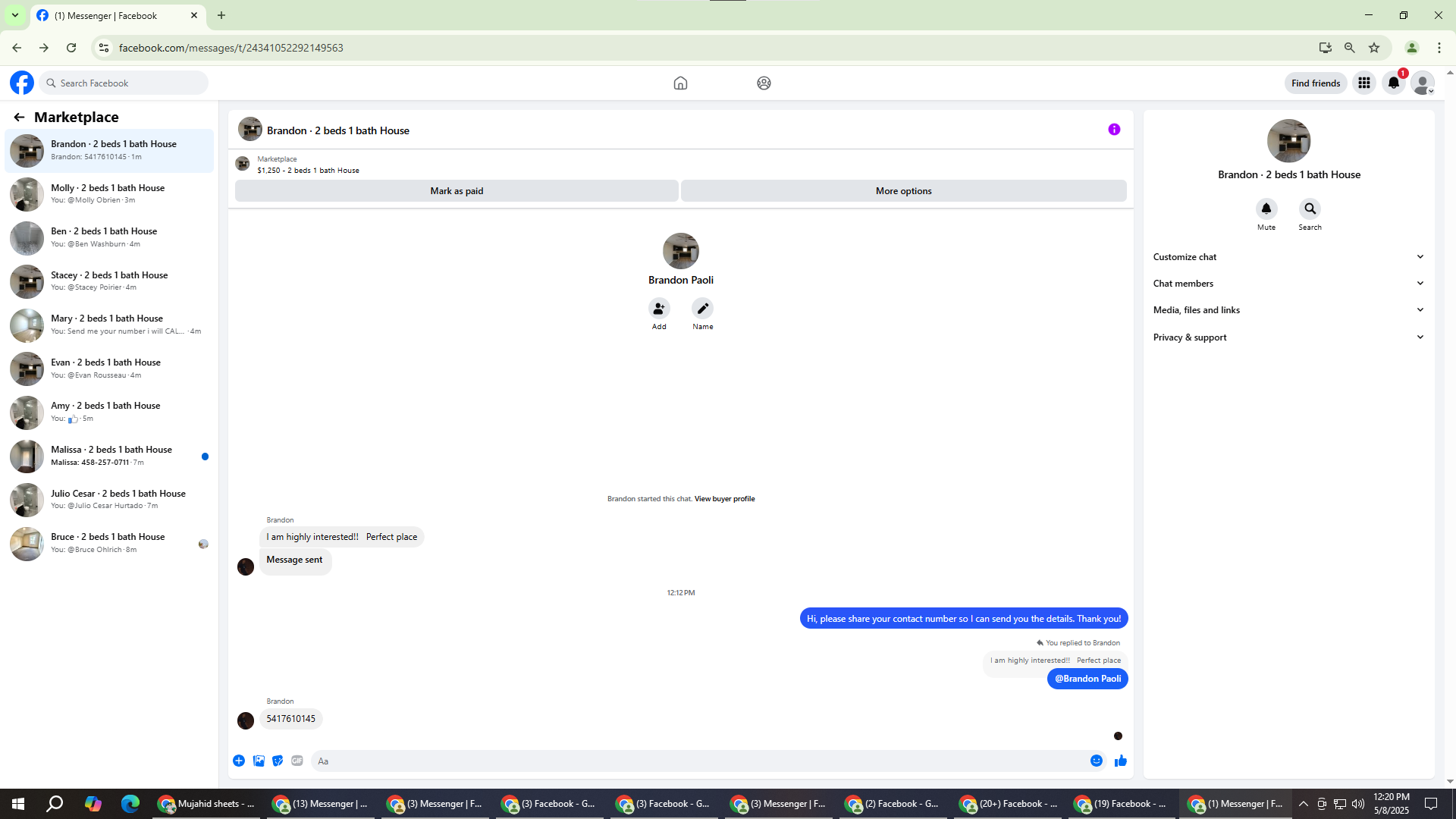Open the notifications bell

pos(1394,83)
